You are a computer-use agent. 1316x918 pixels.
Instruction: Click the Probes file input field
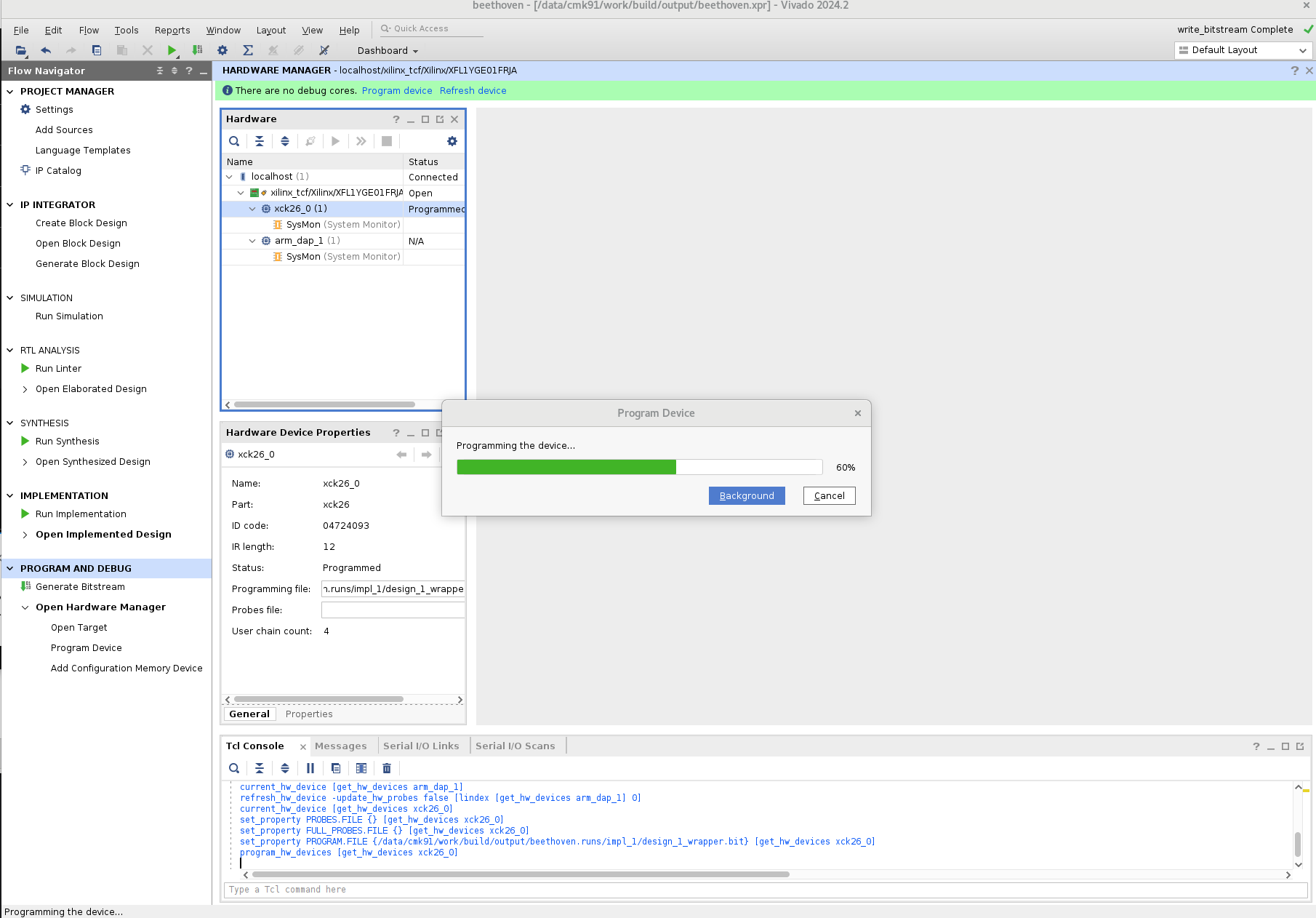click(x=393, y=610)
